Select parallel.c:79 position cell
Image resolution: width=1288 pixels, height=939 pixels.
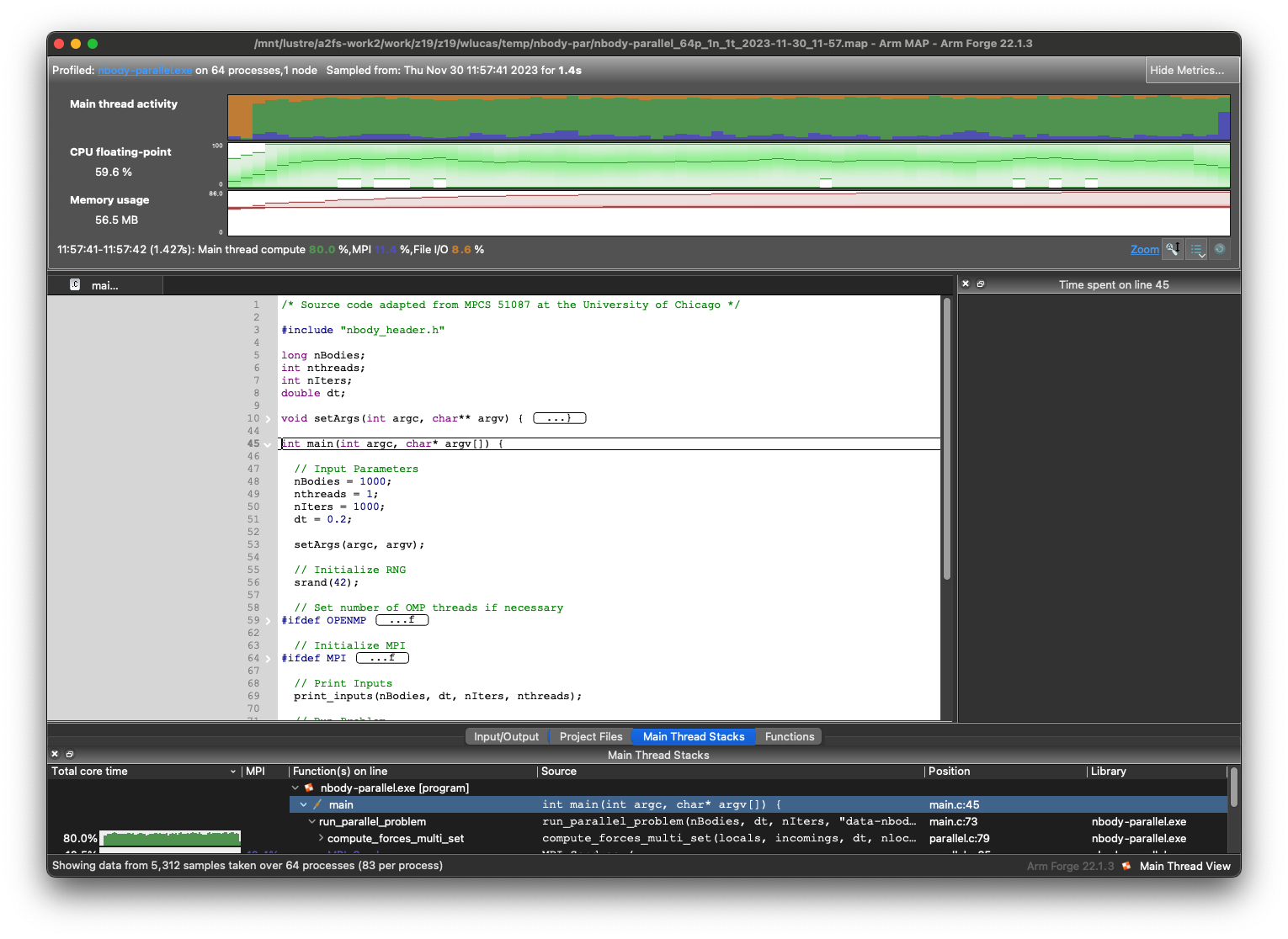pos(959,839)
